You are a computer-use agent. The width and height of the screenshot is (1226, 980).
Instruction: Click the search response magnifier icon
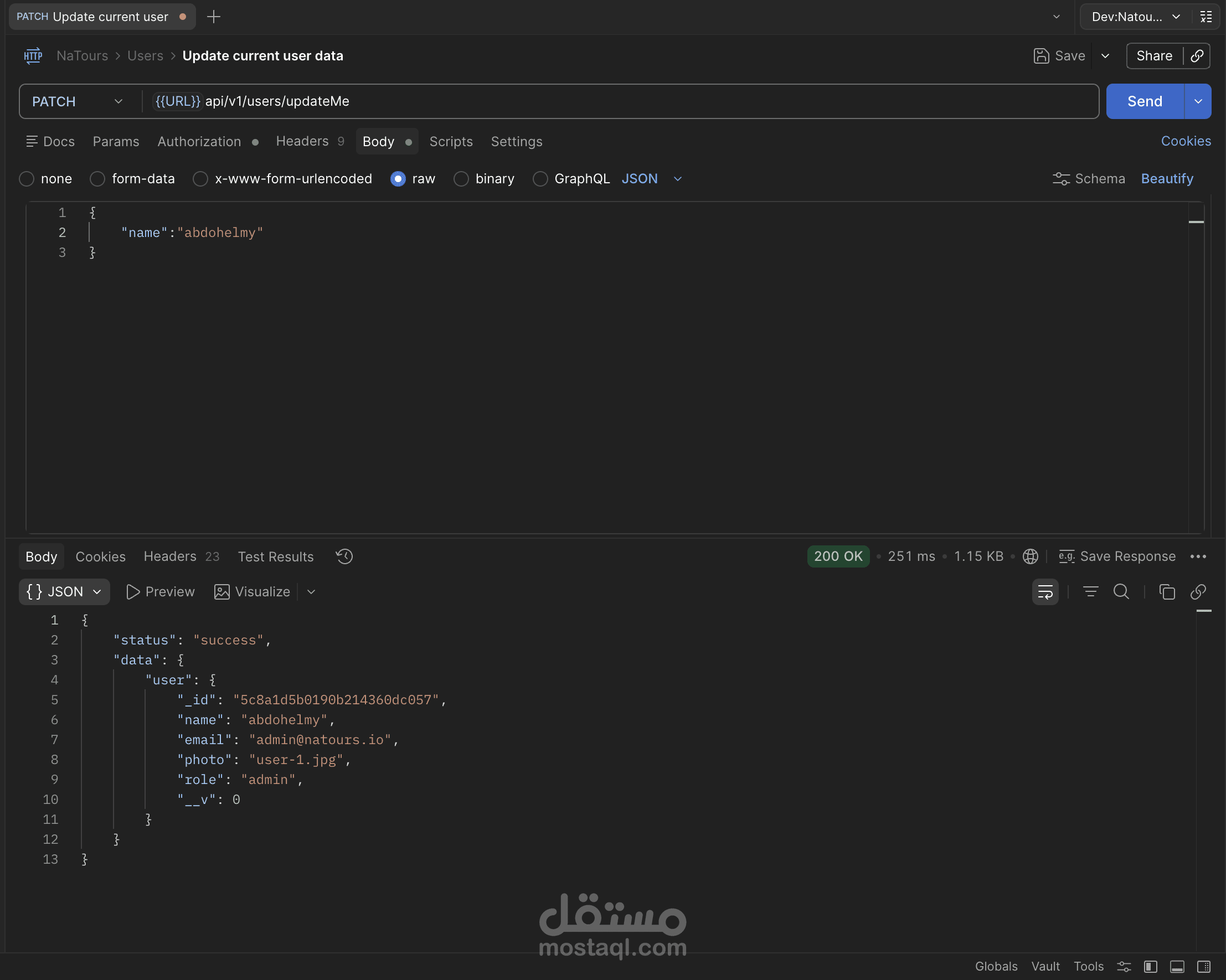[x=1121, y=592]
